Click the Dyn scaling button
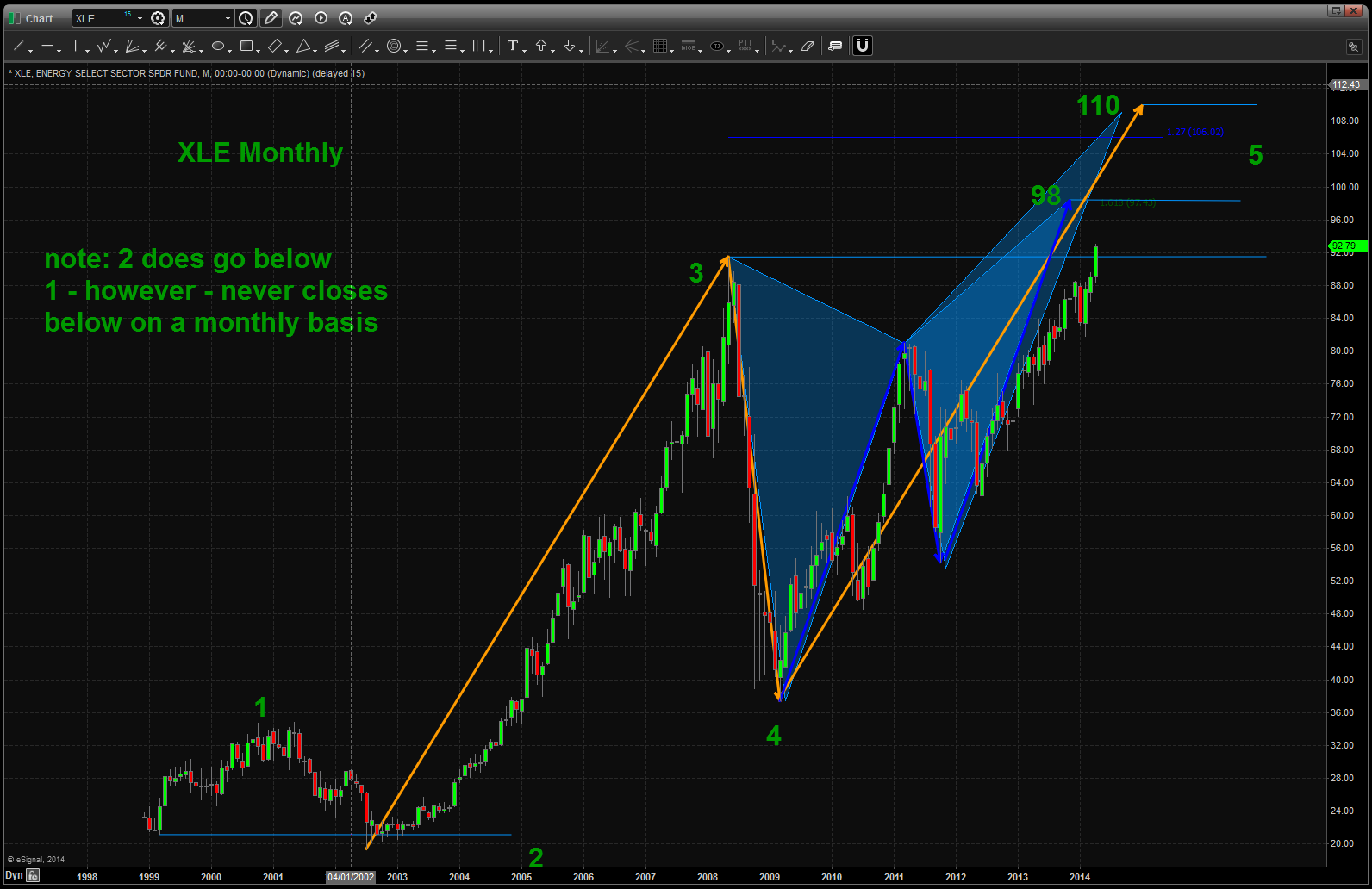Image resolution: width=1372 pixels, height=889 pixels. [14, 875]
